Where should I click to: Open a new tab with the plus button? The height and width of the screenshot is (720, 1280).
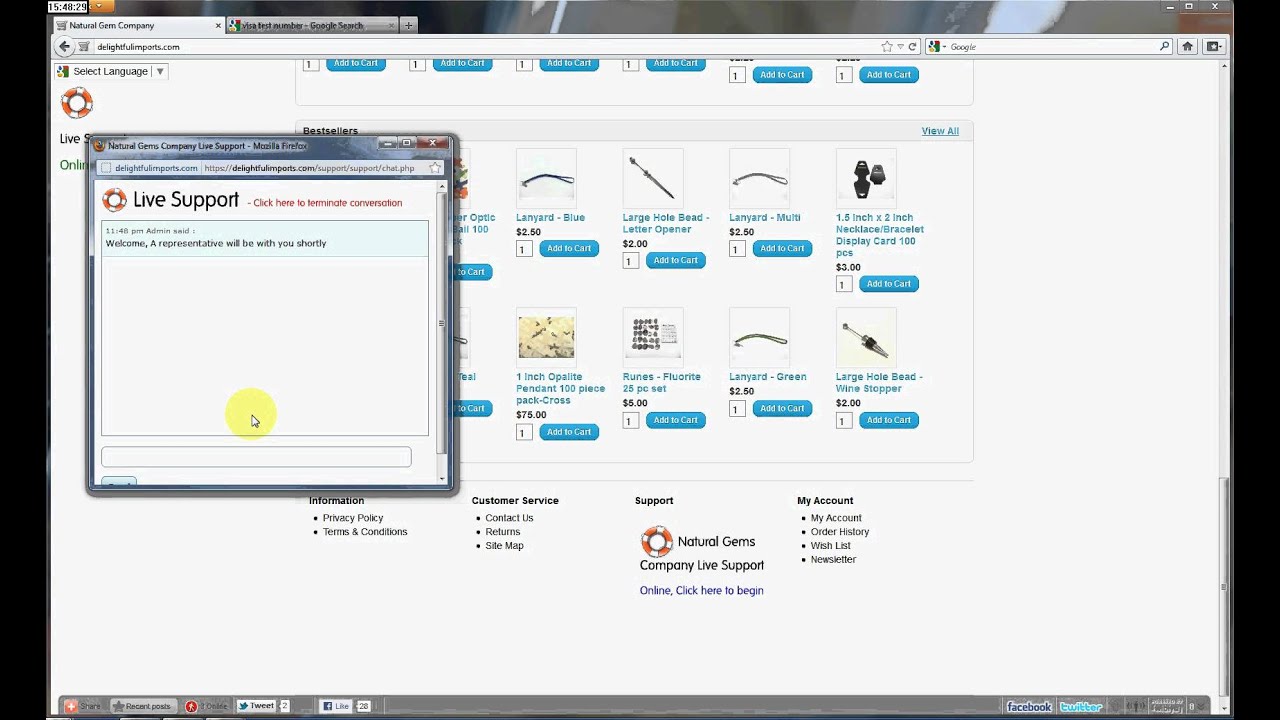408,25
